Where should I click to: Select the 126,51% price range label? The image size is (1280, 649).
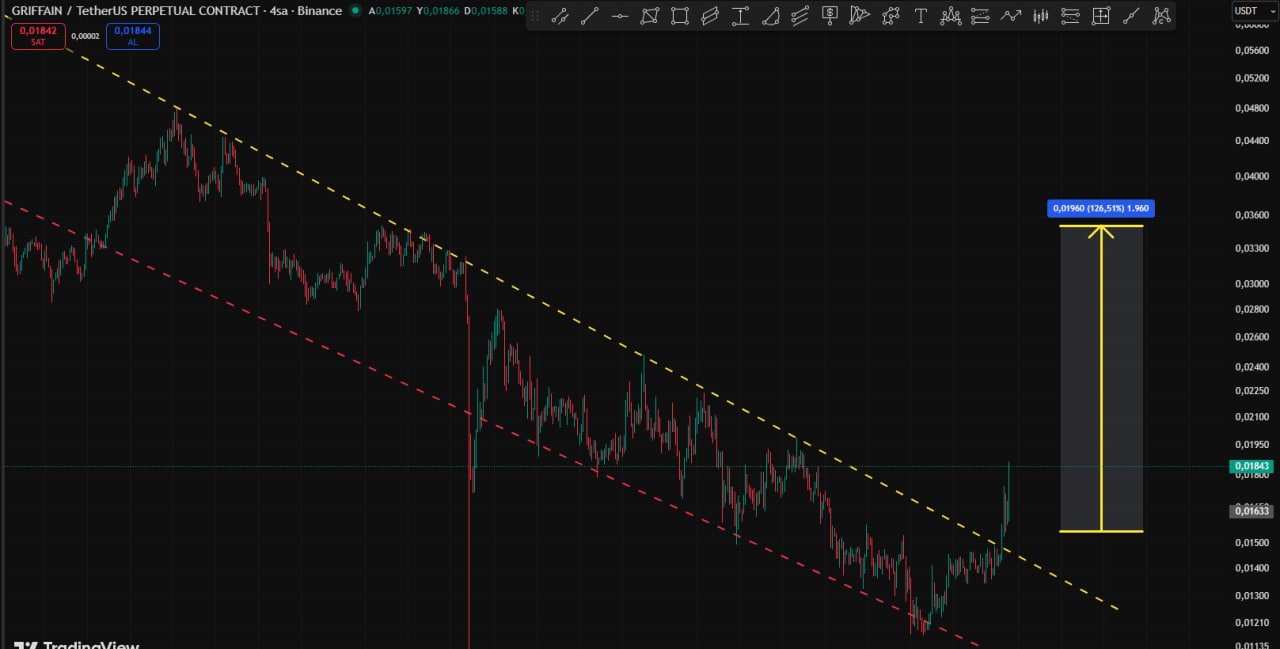tap(1101, 209)
